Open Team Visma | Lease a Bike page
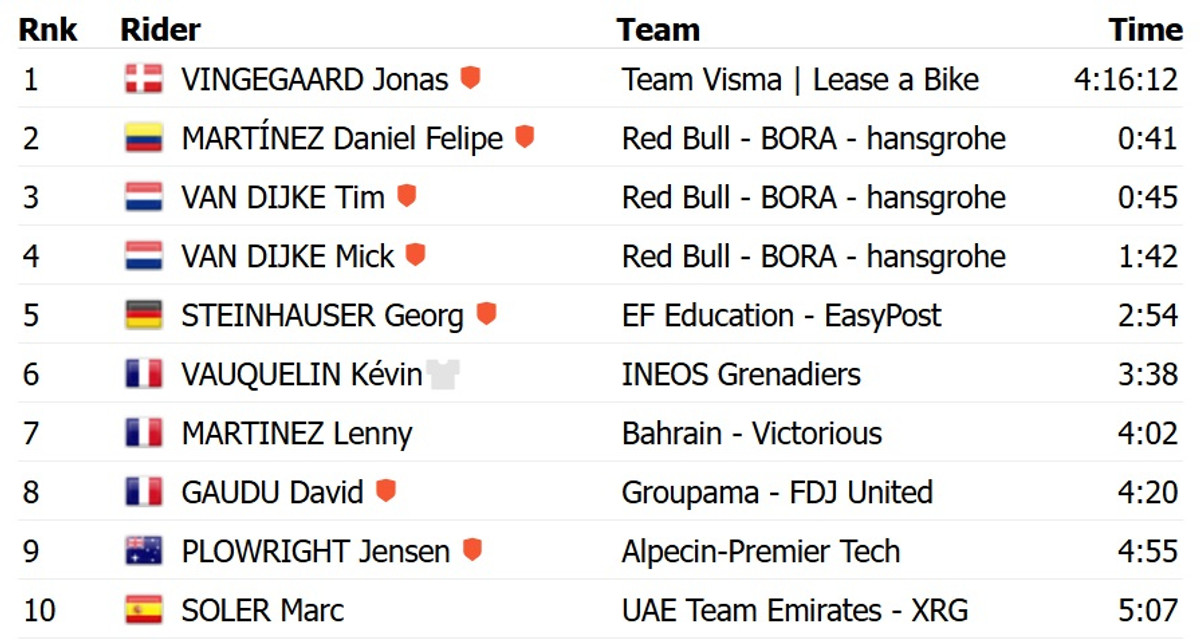 tap(800, 80)
